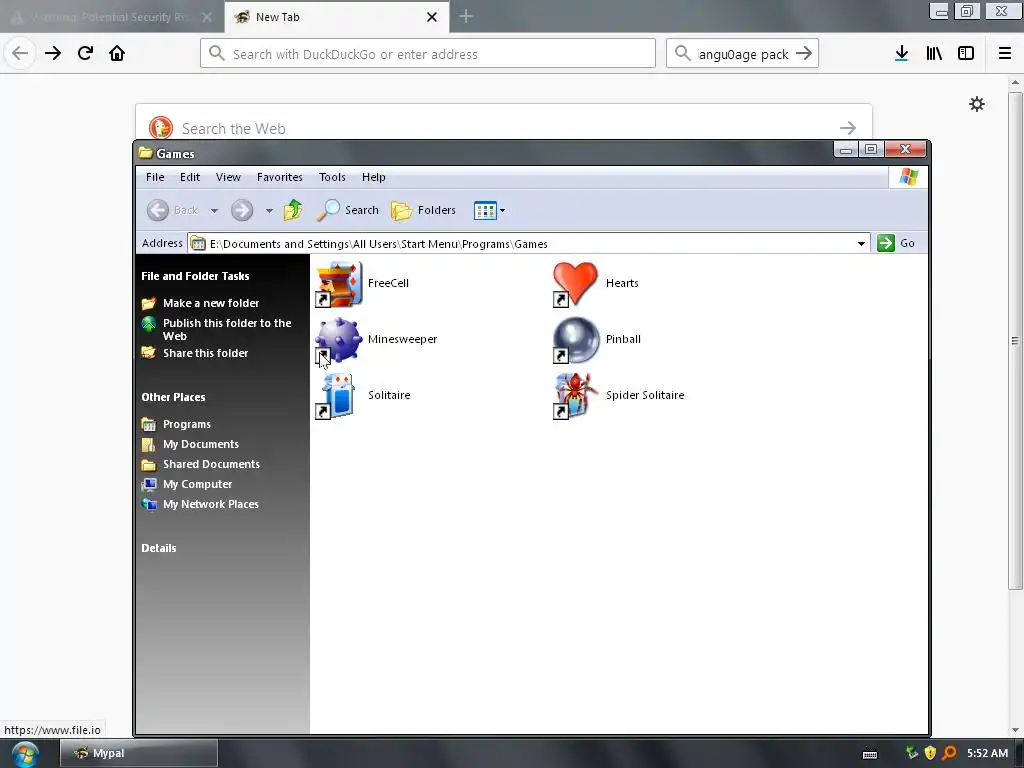Open the Help menu

pyautogui.click(x=374, y=177)
